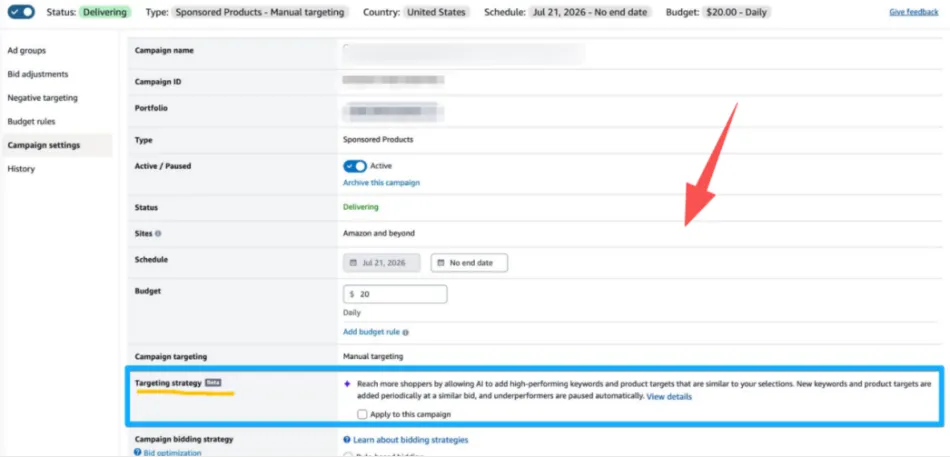The image size is (950, 457).
Task: Open the No end date picker
Action: [x=470, y=263]
